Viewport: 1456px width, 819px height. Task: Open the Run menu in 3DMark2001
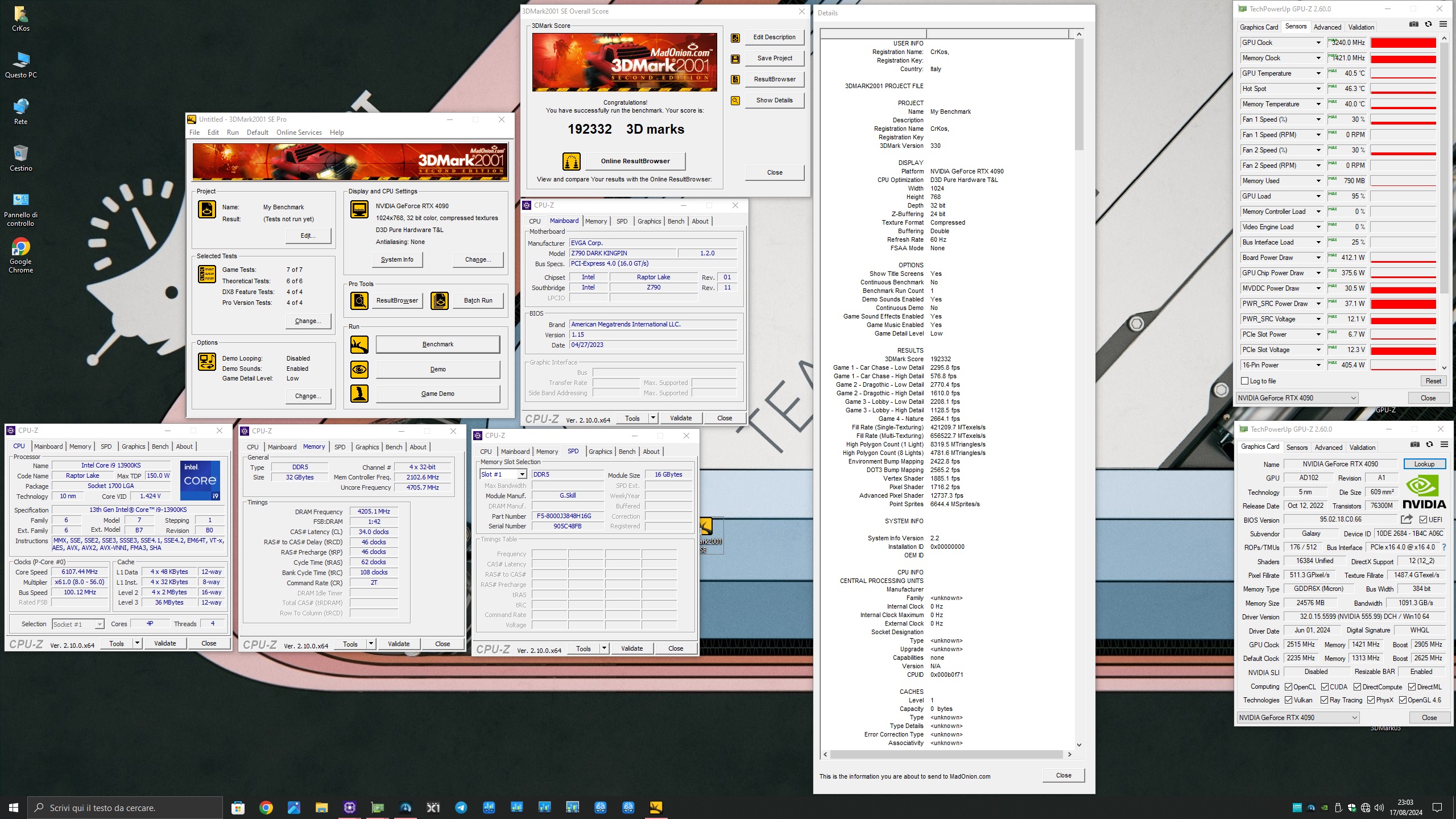(233, 133)
